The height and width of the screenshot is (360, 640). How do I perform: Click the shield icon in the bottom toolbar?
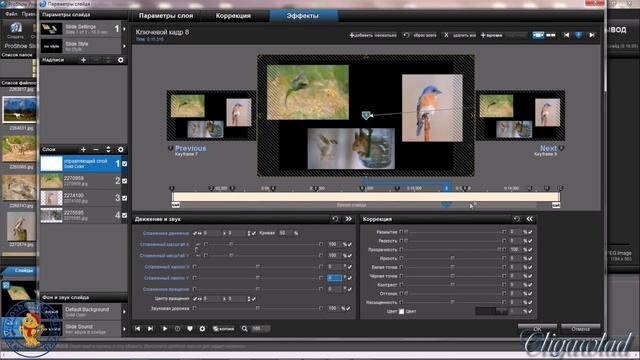pyautogui.click(x=190, y=329)
